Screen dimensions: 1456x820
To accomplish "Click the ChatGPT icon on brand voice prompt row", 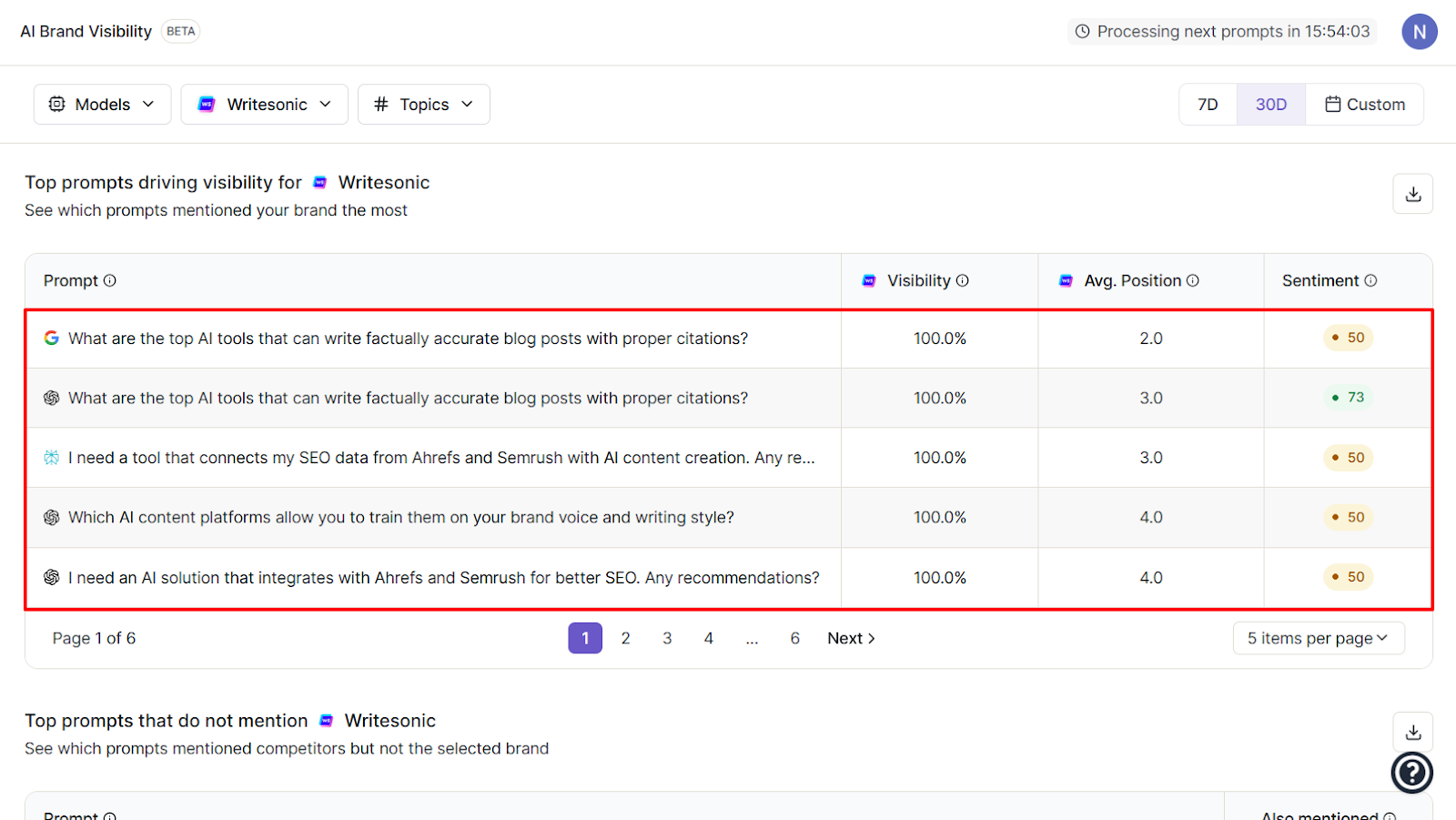I will point(52,517).
